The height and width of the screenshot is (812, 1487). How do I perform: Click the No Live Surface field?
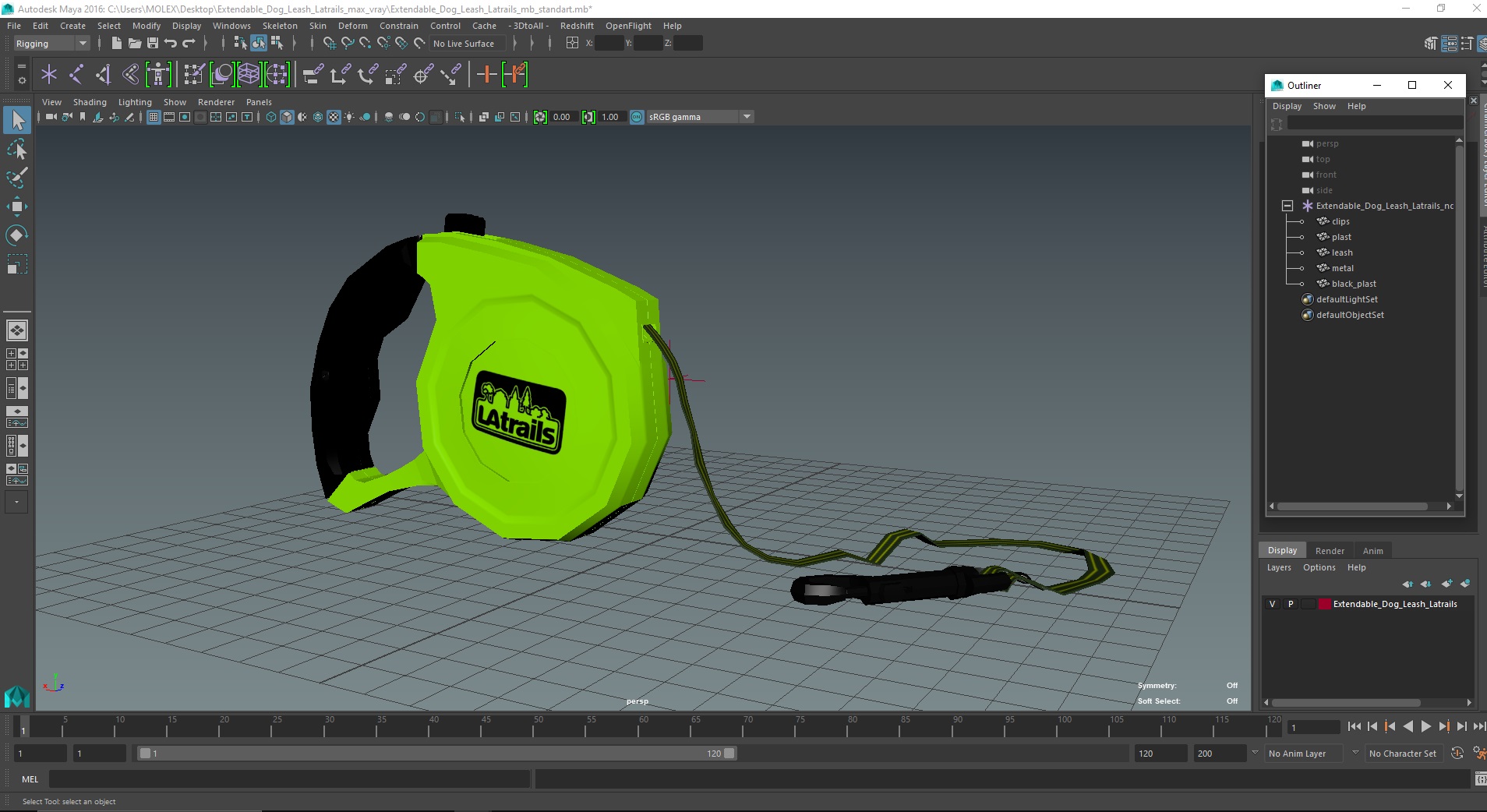pos(468,44)
